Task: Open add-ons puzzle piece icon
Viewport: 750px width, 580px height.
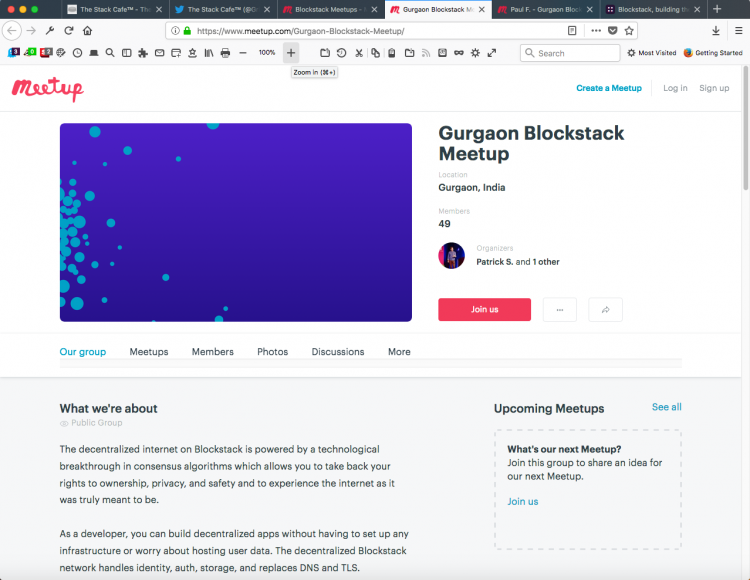Action: (x=143, y=53)
